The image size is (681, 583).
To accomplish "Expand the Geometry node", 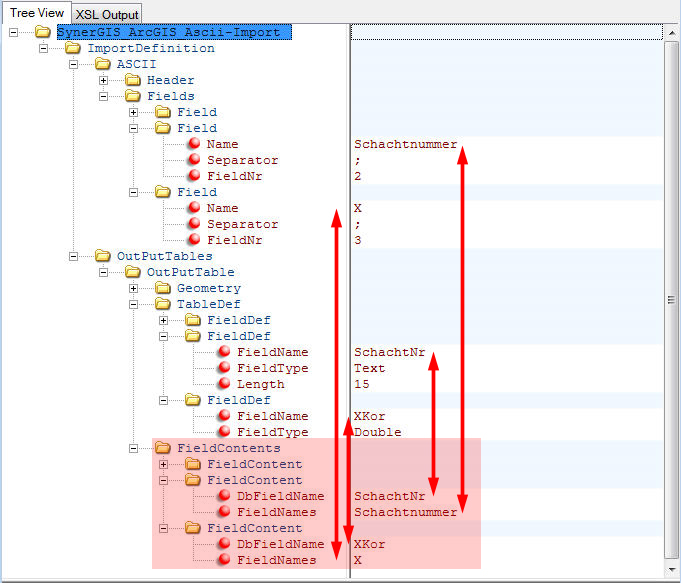I will tap(133, 288).
